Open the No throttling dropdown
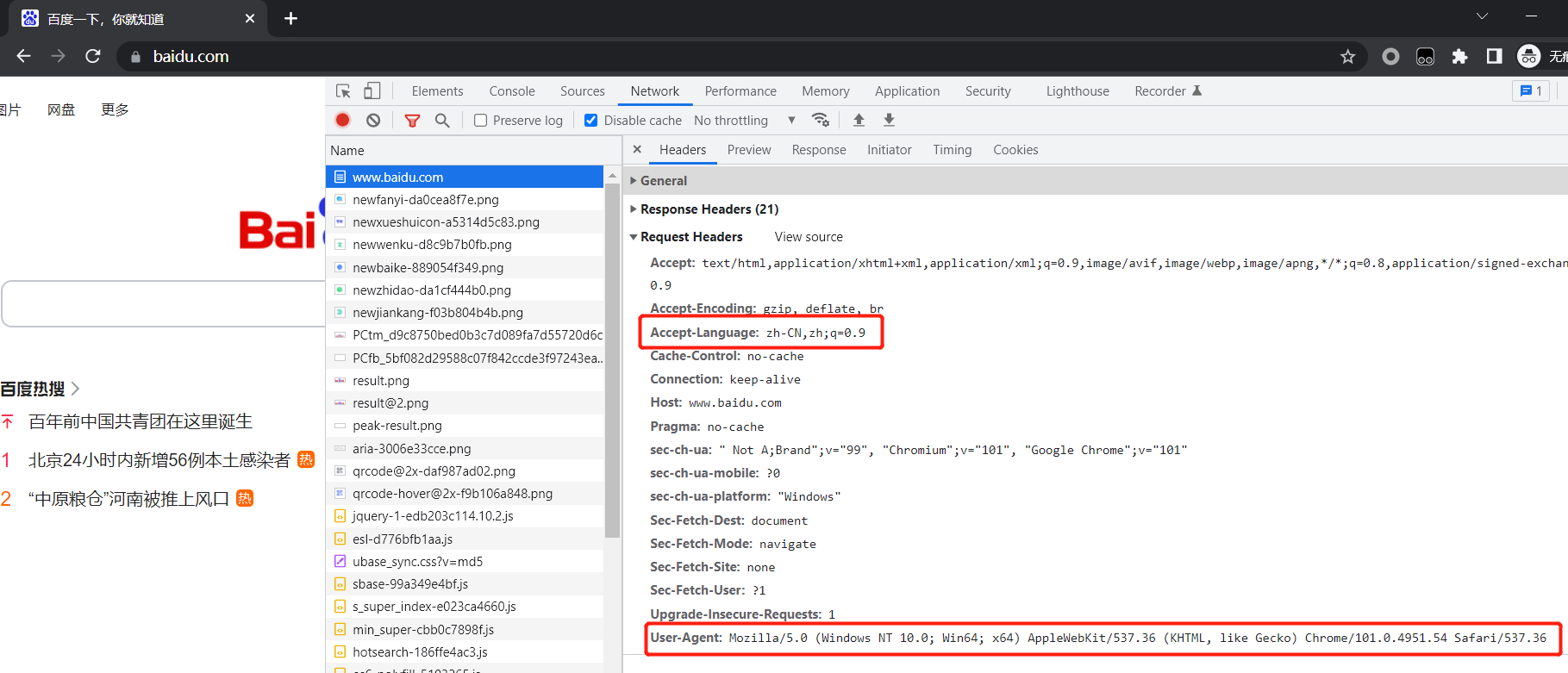The width and height of the screenshot is (1568, 673). coord(744,121)
